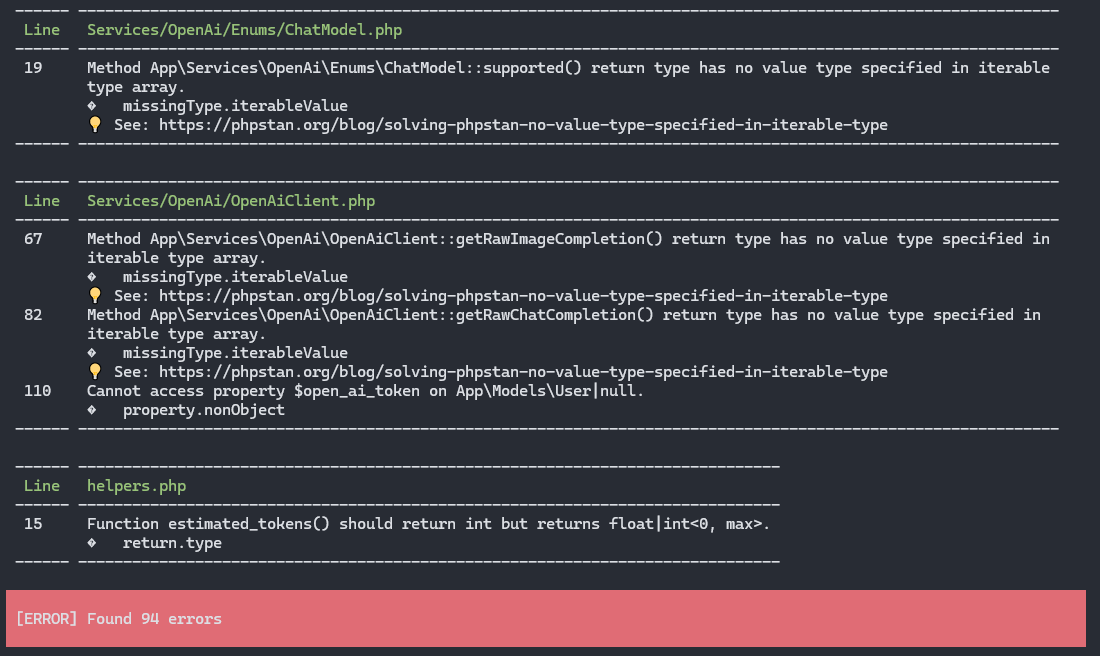Viewport: 1100px width, 656px height.
Task: Open the phpstan.org link for line 82 error
Action: coord(523,372)
